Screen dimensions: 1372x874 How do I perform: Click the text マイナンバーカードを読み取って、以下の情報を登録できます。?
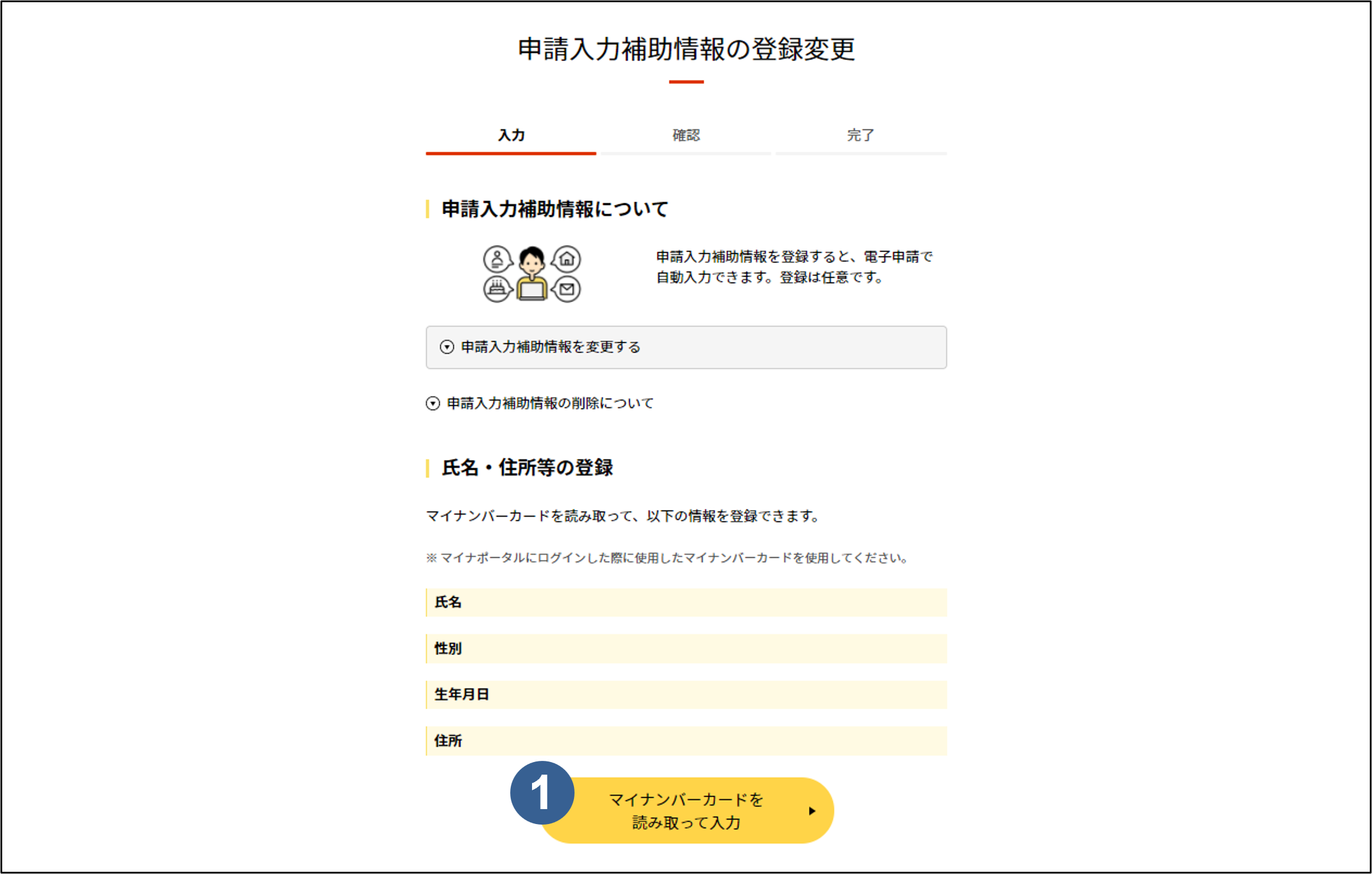623,516
